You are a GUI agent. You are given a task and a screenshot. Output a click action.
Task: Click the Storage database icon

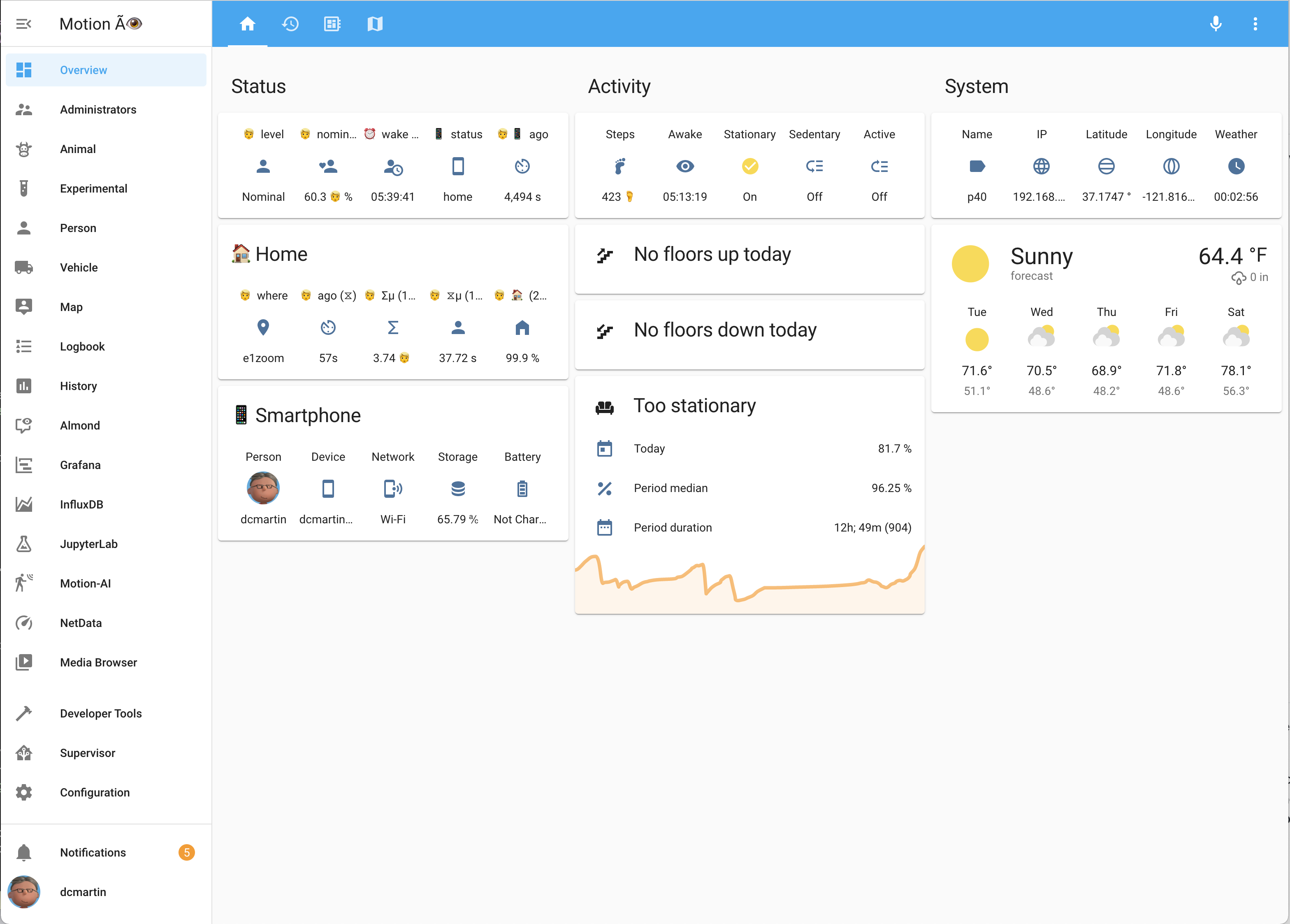point(457,489)
